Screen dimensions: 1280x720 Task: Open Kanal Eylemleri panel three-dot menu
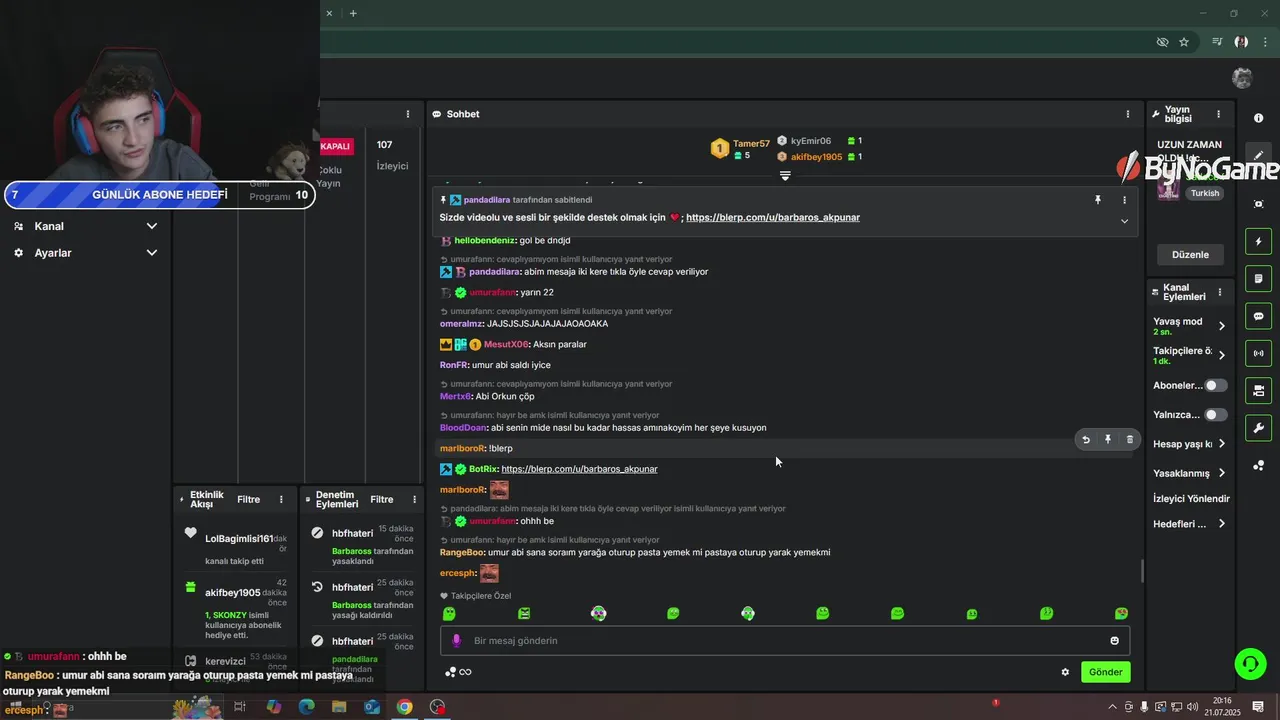pyautogui.click(x=1219, y=292)
